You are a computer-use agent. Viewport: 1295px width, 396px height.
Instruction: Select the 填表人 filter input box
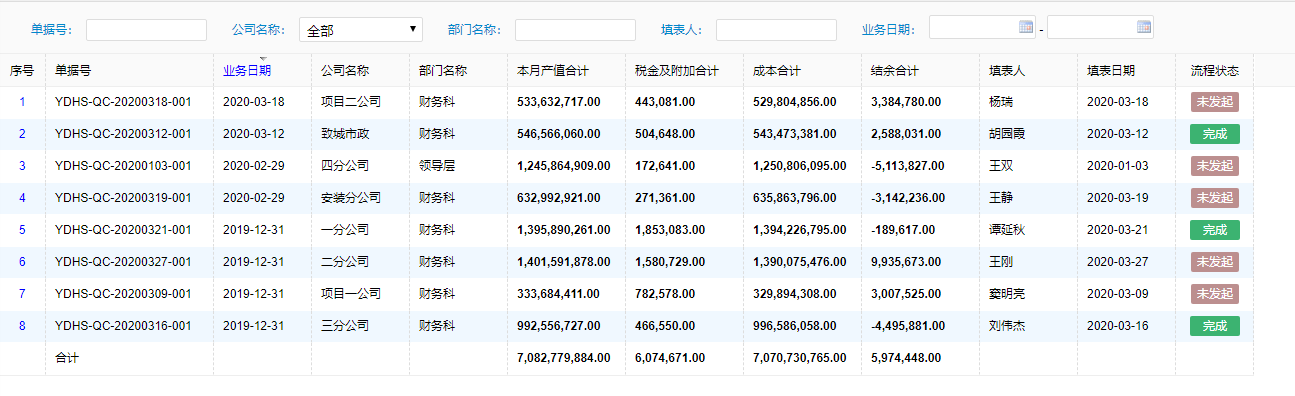(x=776, y=30)
